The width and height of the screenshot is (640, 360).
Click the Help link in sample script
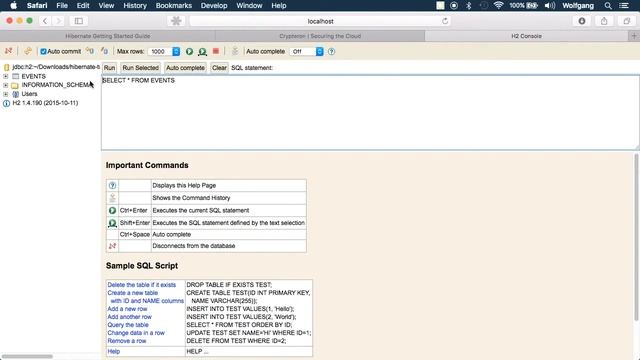(x=113, y=351)
